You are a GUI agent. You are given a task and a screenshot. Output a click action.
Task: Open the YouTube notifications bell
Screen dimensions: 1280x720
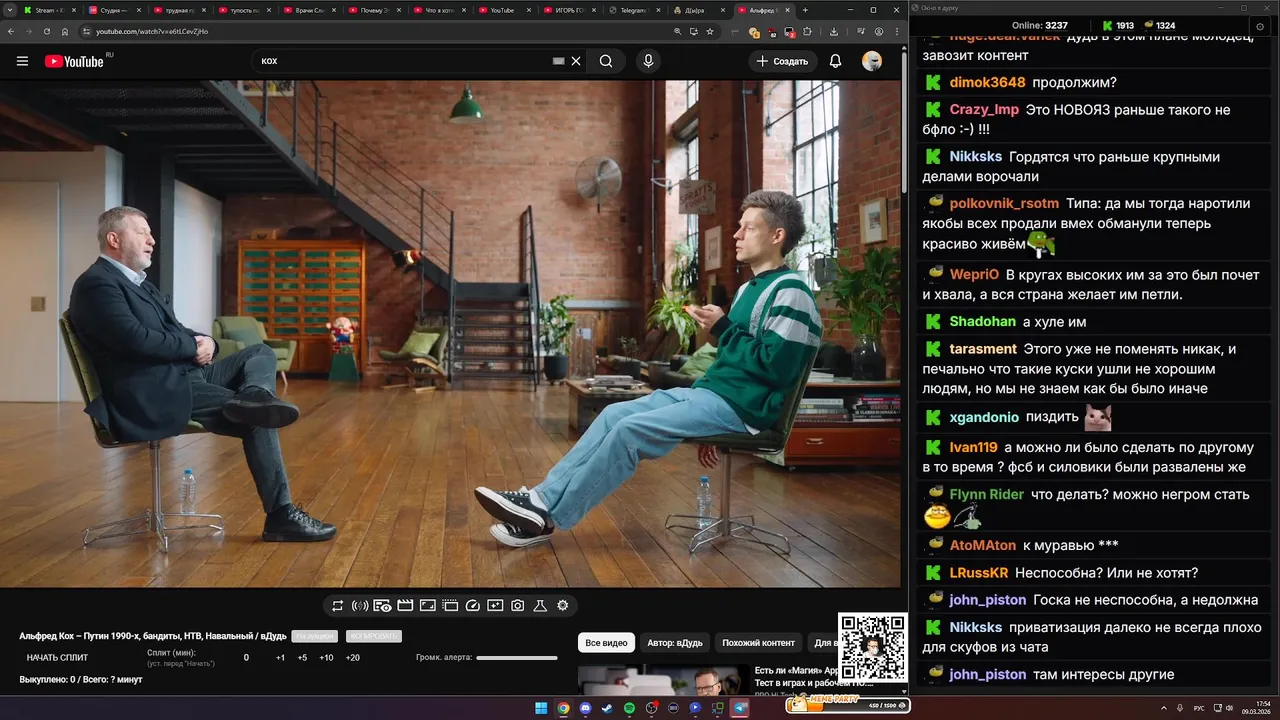(x=835, y=61)
